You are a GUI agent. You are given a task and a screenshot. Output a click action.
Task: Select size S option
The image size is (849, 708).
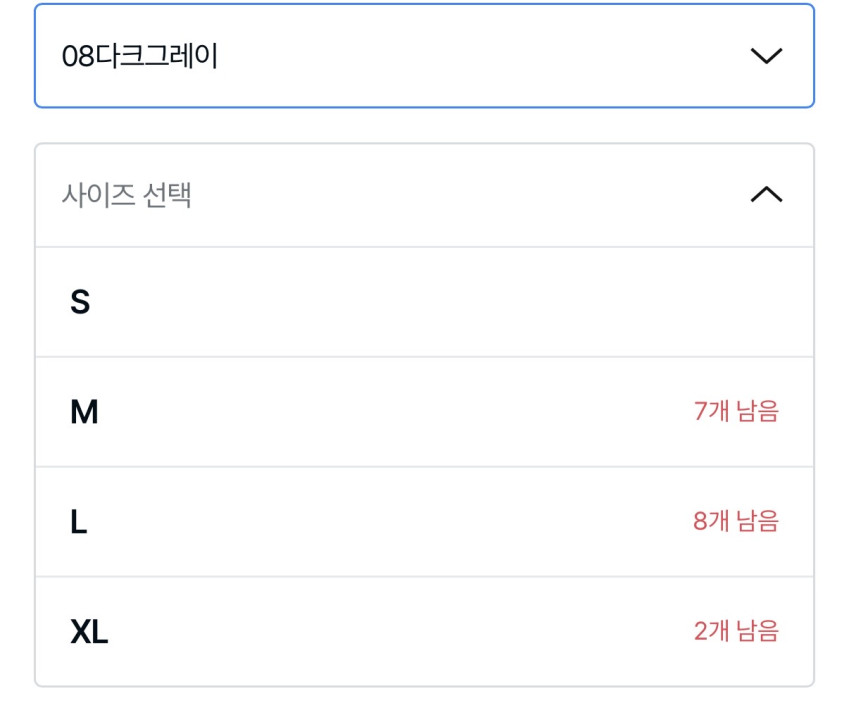point(424,302)
